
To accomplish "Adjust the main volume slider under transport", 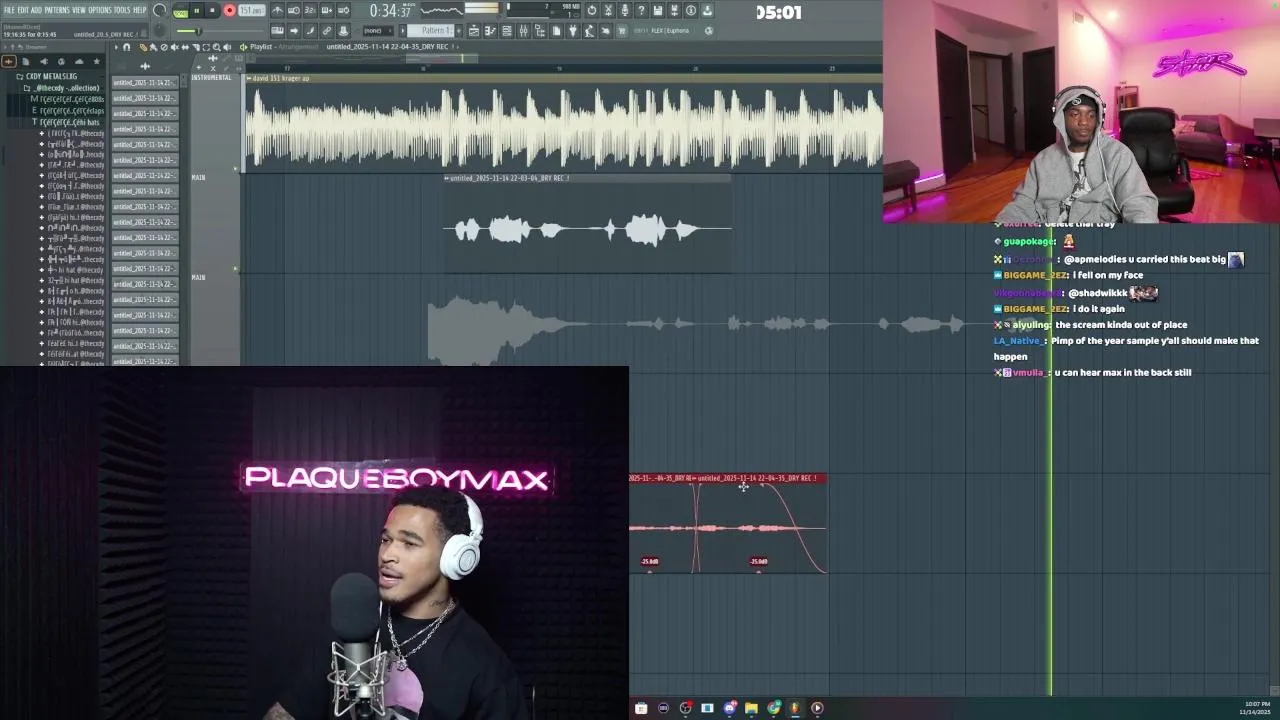I will 221,31.
